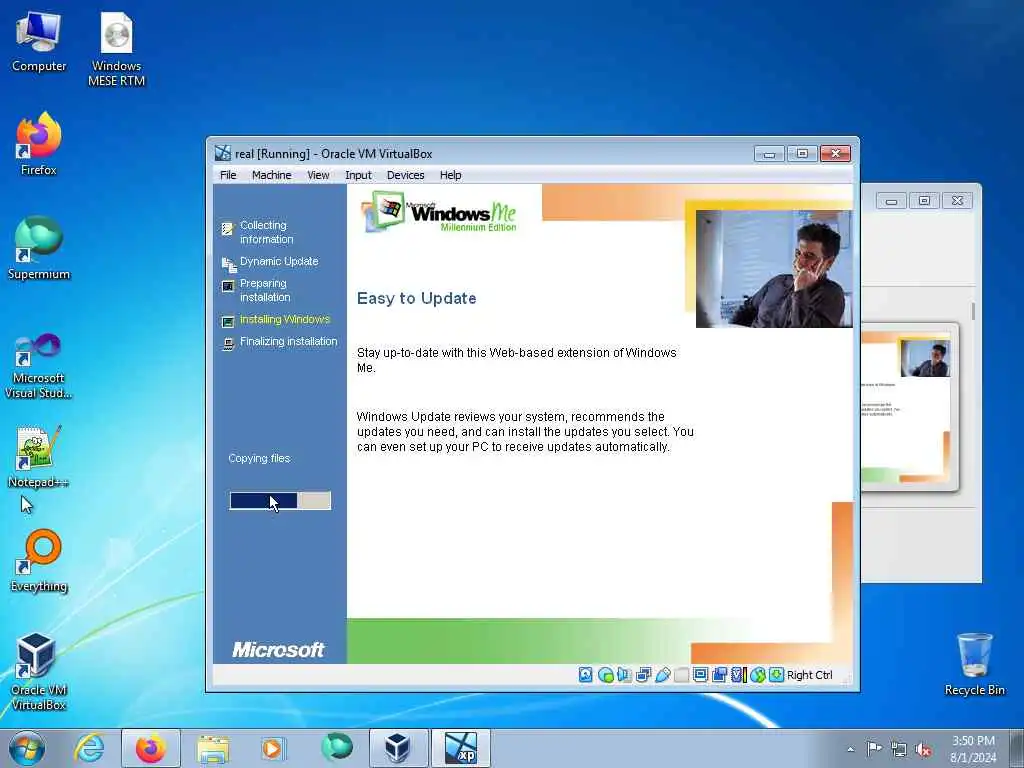1024x768 pixels.
Task: Switch to Firefox in the taskbar
Action: pyautogui.click(x=151, y=748)
